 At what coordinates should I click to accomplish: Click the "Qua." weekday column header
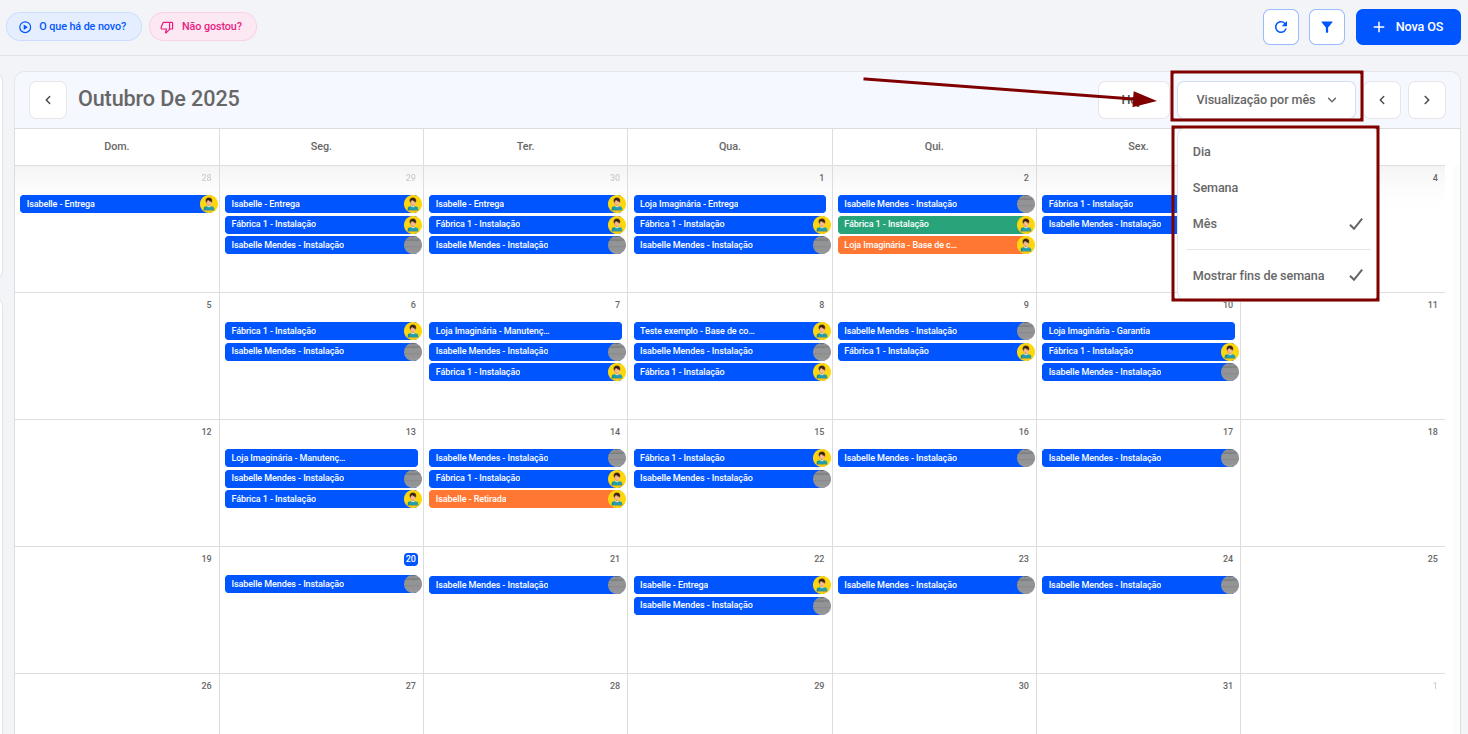(730, 146)
